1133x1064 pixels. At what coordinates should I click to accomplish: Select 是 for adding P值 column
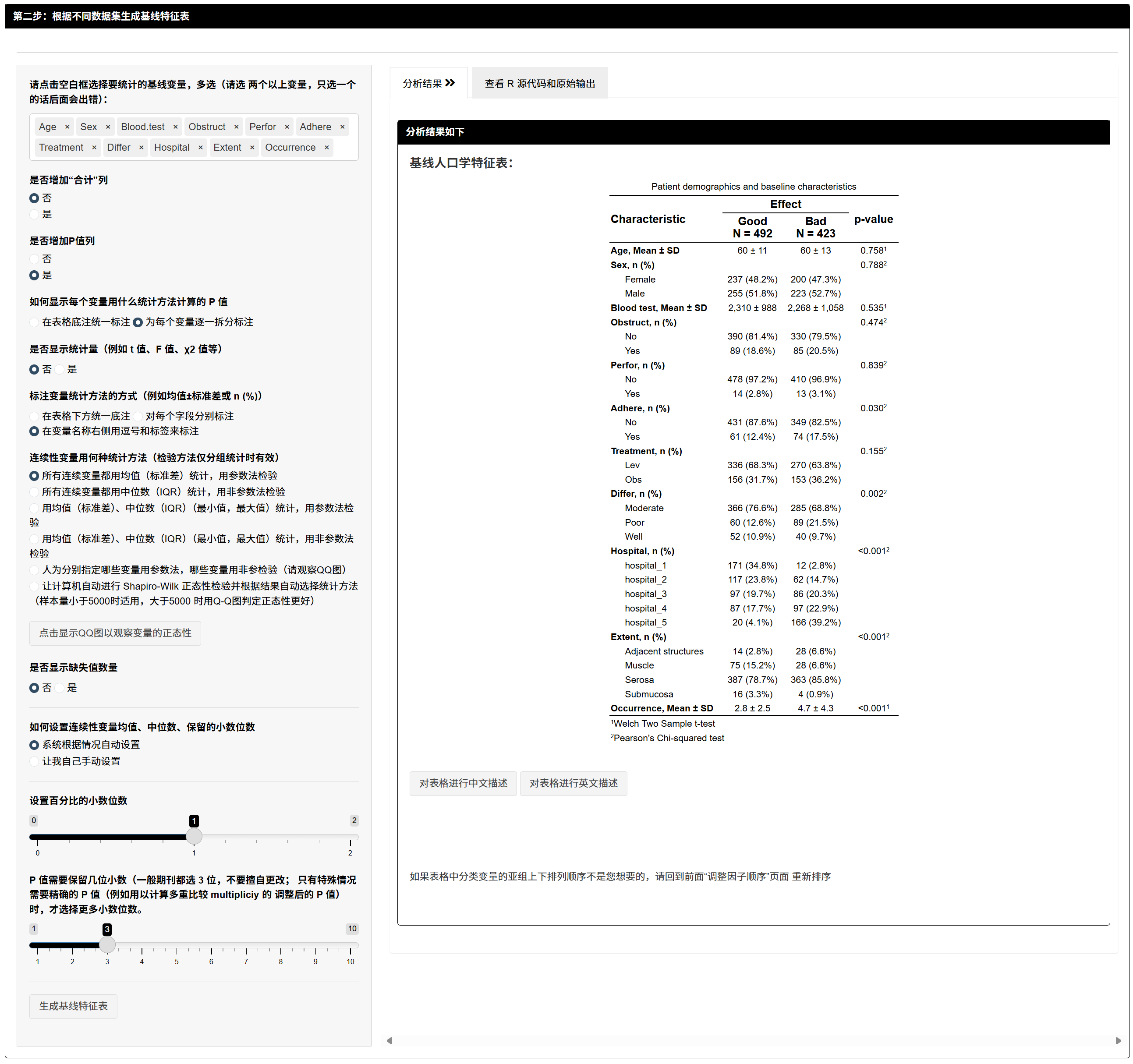click(34, 276)
